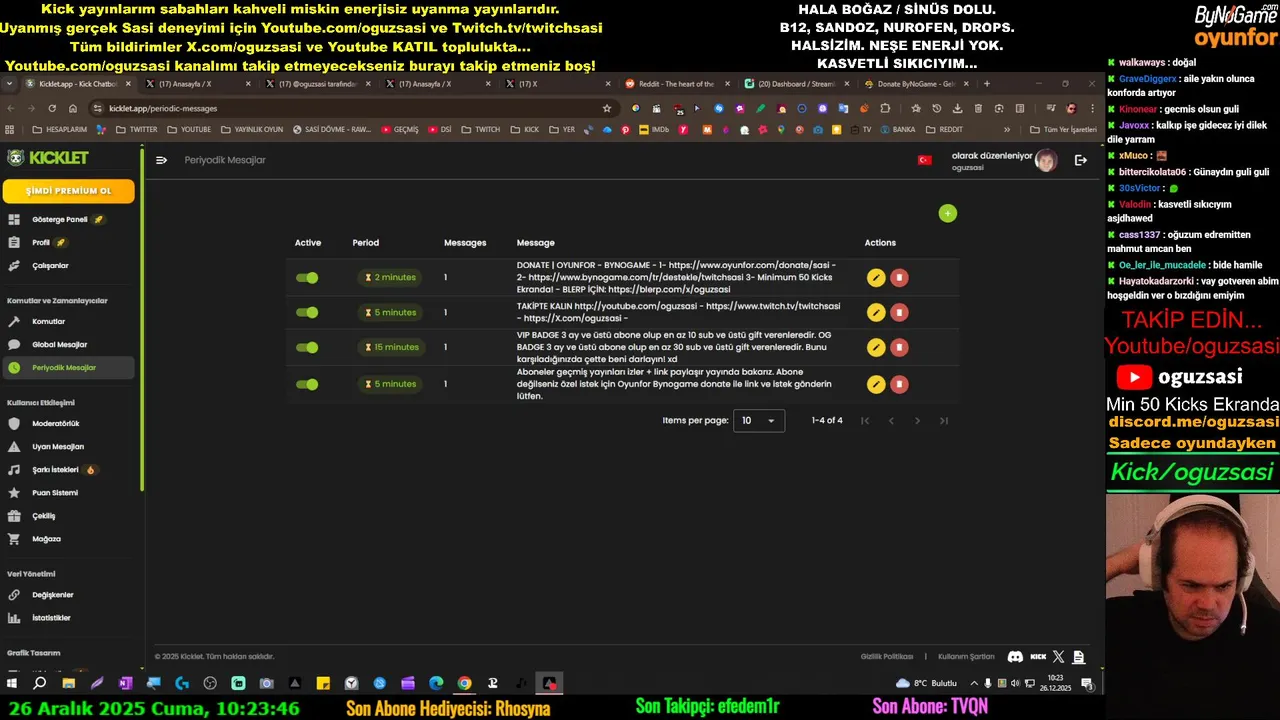Click the oguzsasi profile avatar
This screenshot has width=1280, height=720.
click(x=1046, y=160)
